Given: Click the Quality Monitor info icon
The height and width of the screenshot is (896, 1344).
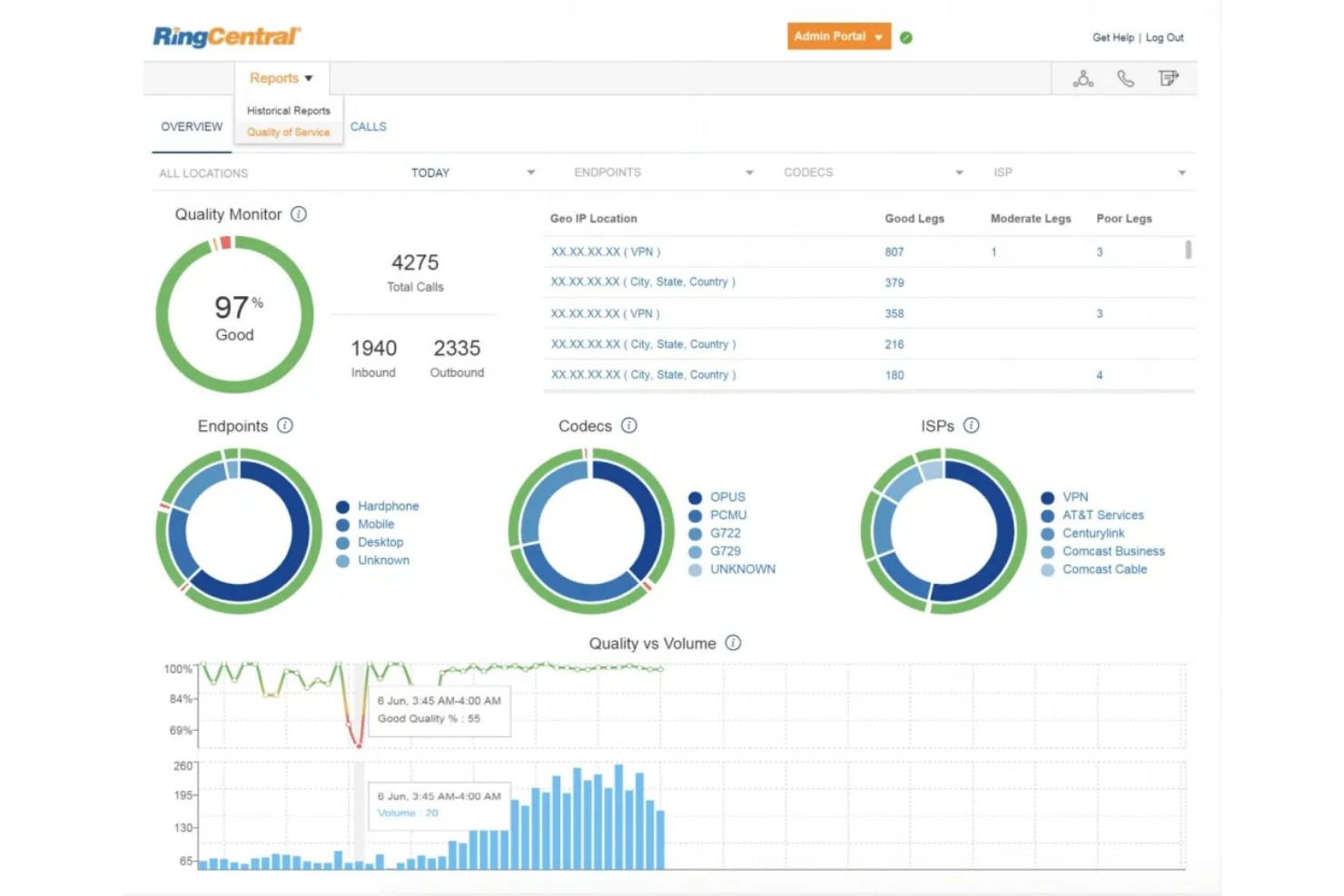Looking at the screenshot, I should pos(299,214).
